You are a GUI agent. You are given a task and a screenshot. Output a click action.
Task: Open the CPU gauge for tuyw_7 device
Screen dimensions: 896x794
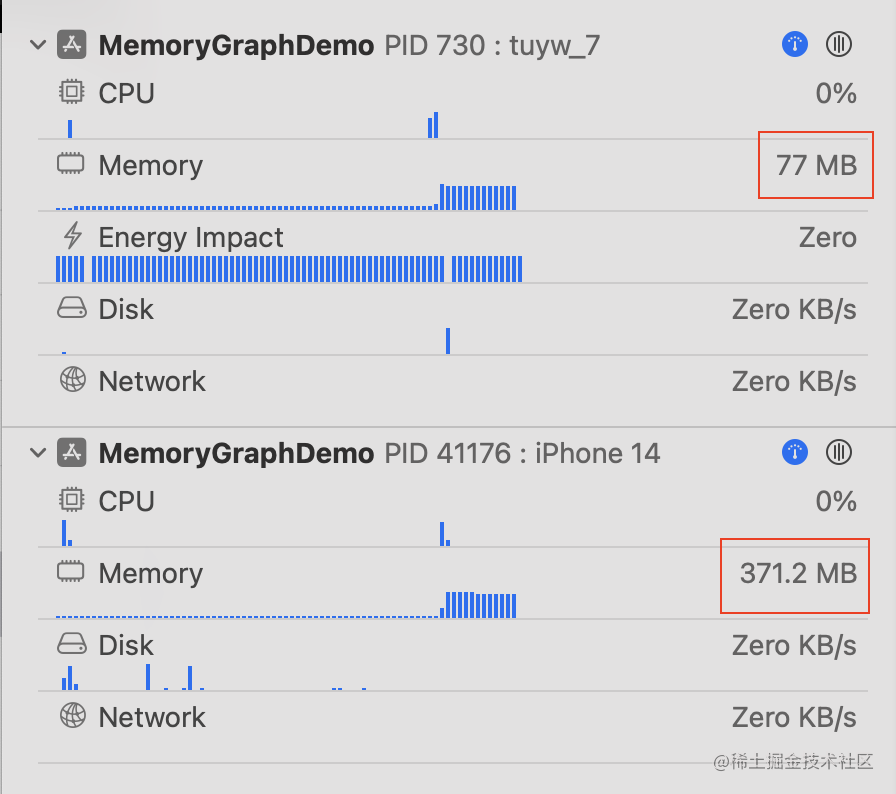coord(453,105)
